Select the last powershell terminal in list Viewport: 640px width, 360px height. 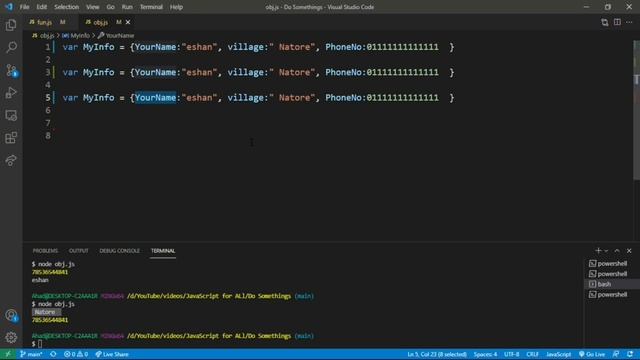pos(611,294)
